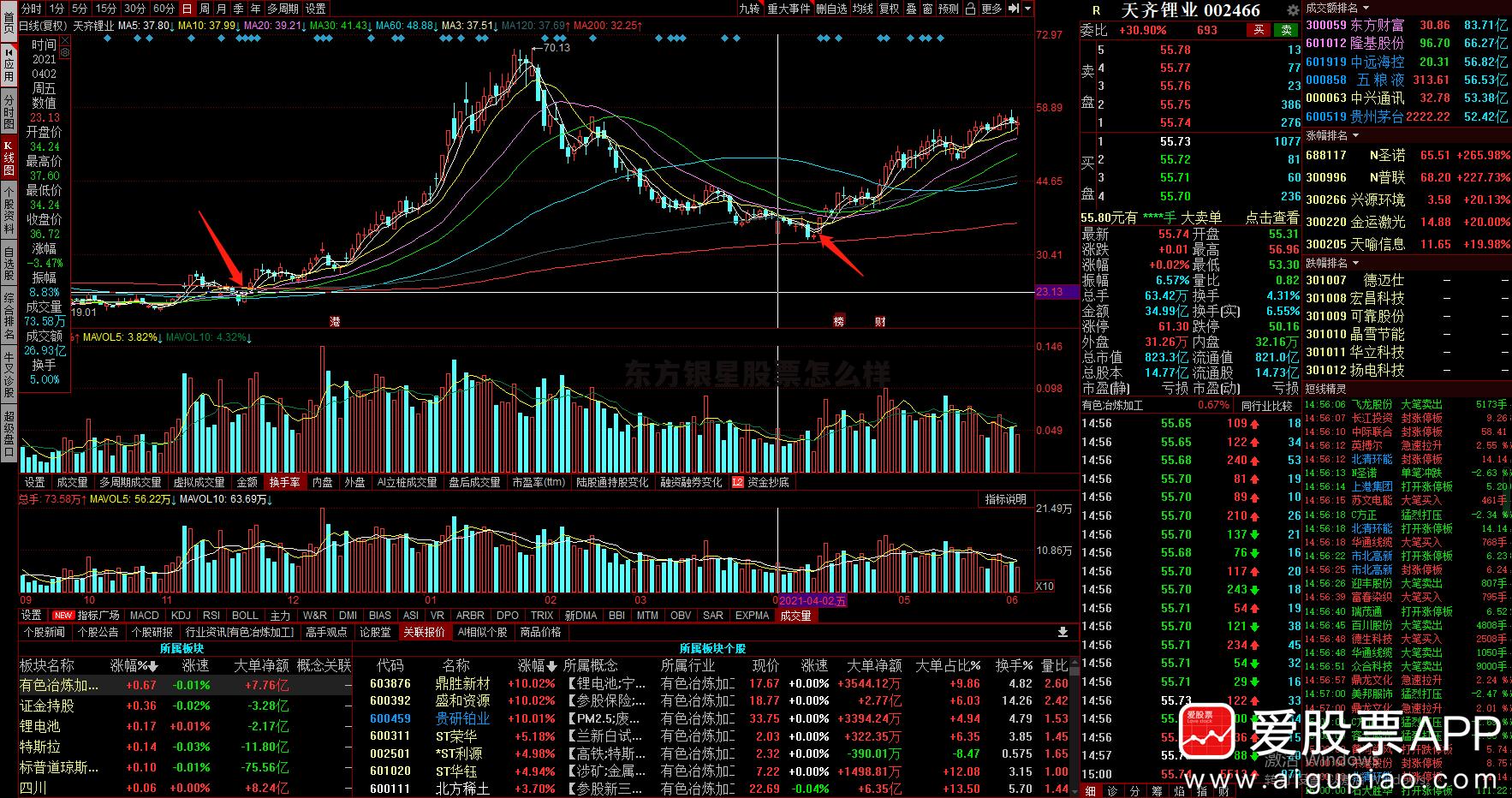Toggle 复权 price adjustment
The height and width of the screenshot is (798, 1512).
coord(890,9)
